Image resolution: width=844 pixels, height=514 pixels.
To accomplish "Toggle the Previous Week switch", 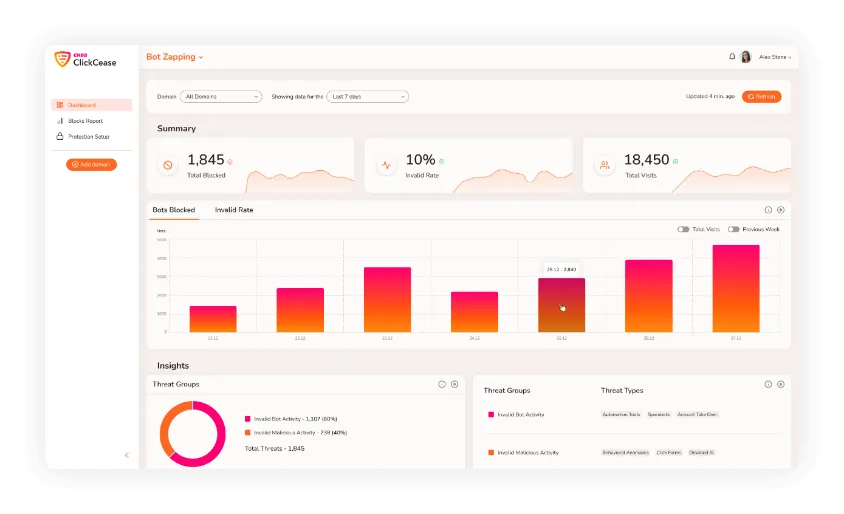I will tap(733, 229).
